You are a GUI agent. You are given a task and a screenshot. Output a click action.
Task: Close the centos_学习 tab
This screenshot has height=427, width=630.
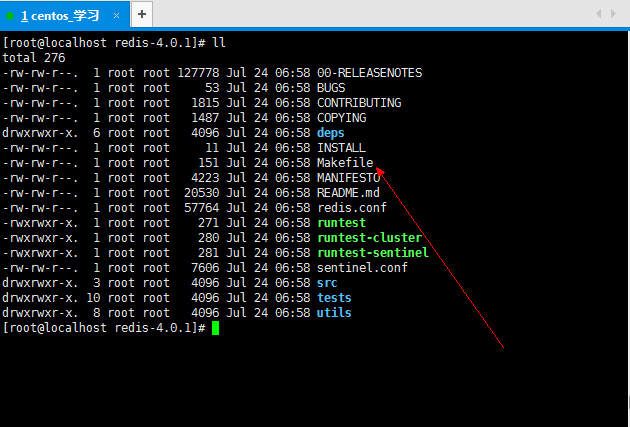(x=117, y=16)
